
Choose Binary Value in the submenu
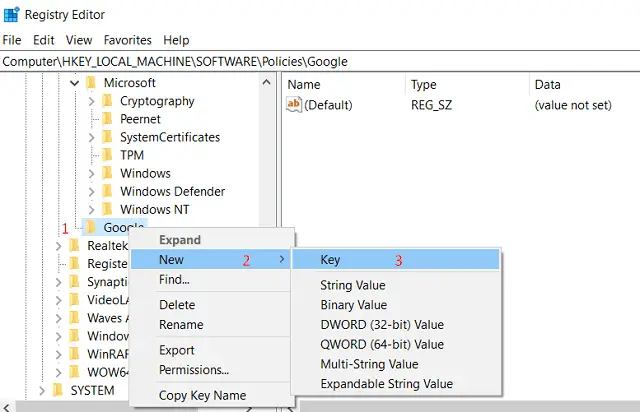[353, 305]
